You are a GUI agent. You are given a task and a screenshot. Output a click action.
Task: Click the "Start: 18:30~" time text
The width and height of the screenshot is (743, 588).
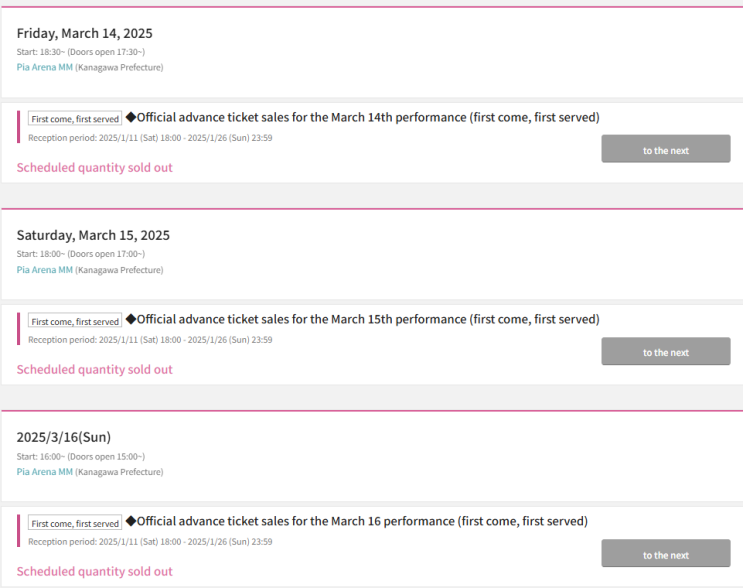tap(40, 52)
